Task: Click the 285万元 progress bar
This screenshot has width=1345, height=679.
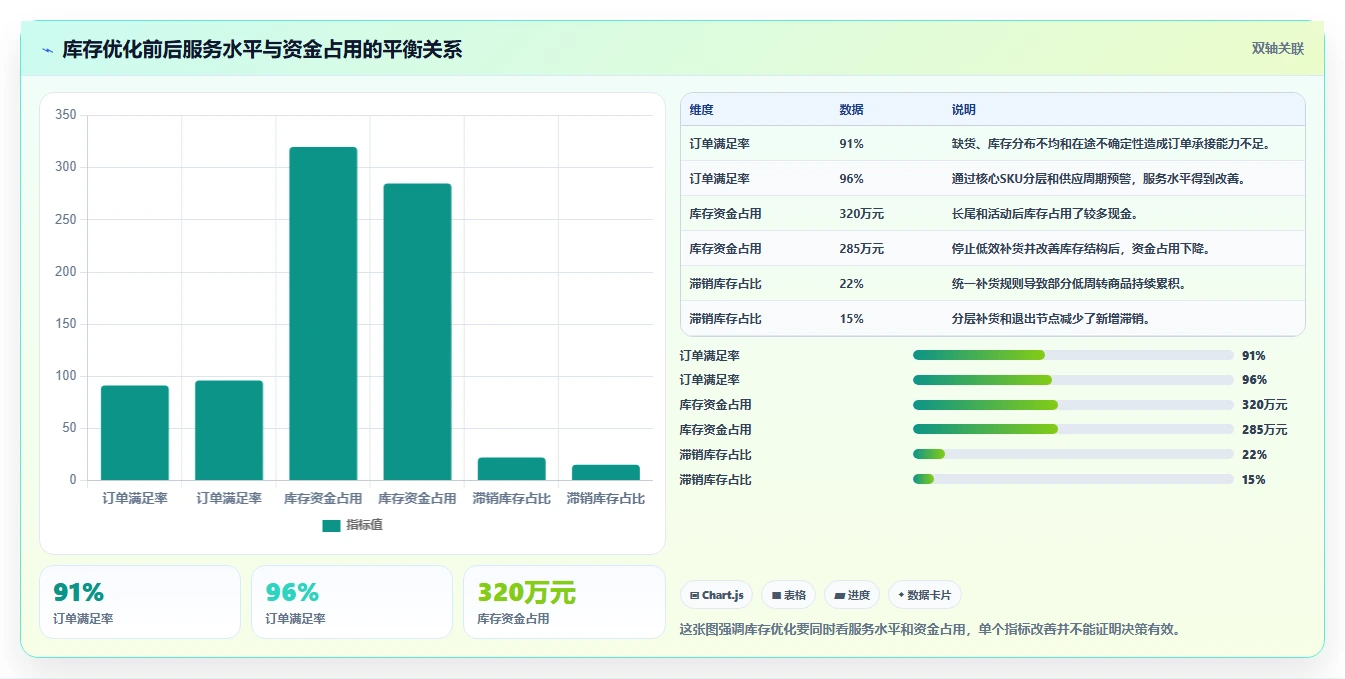Action: 1073,430
